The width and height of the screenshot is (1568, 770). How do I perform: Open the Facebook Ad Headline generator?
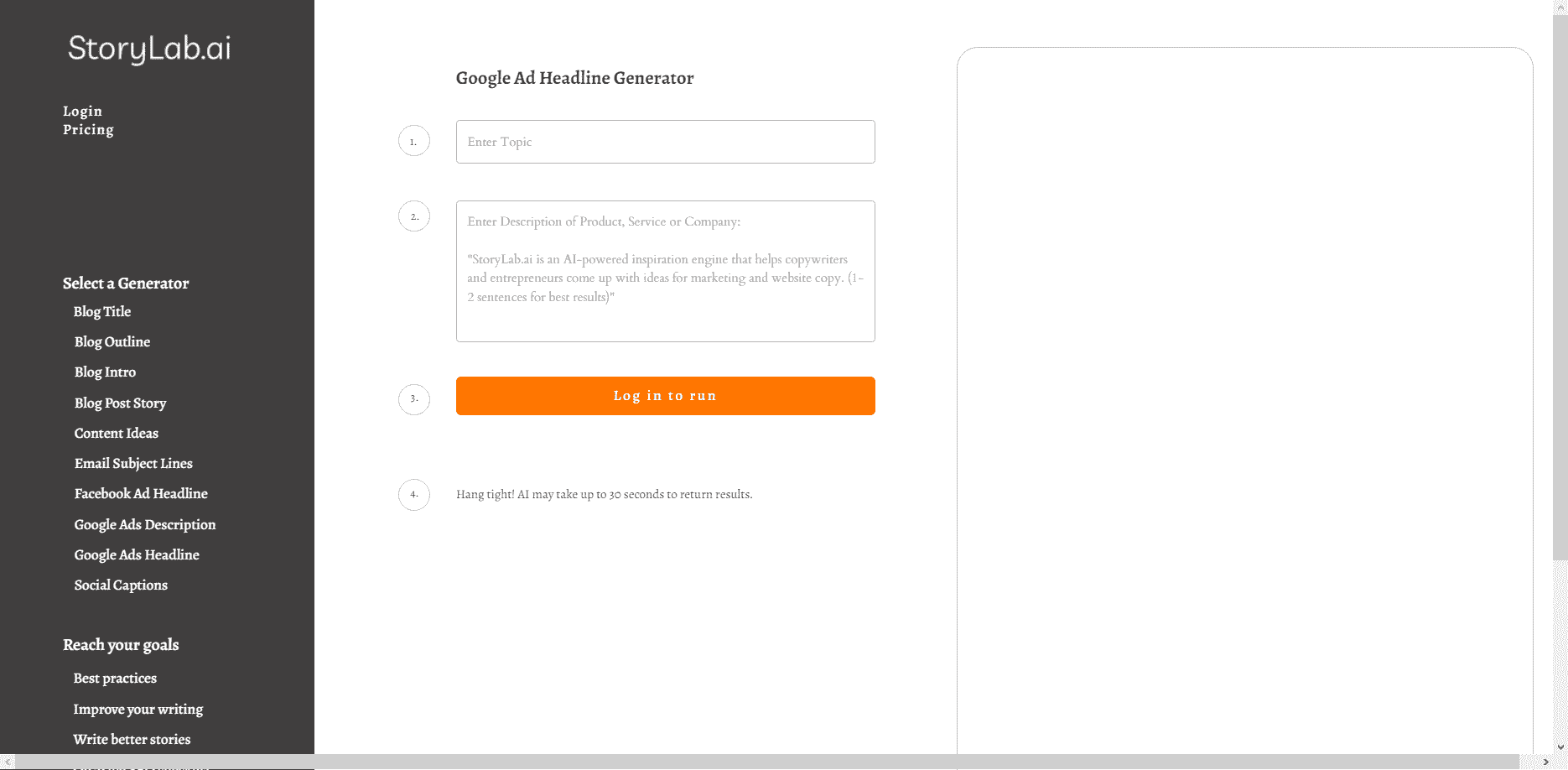click(x=141, y=493)
